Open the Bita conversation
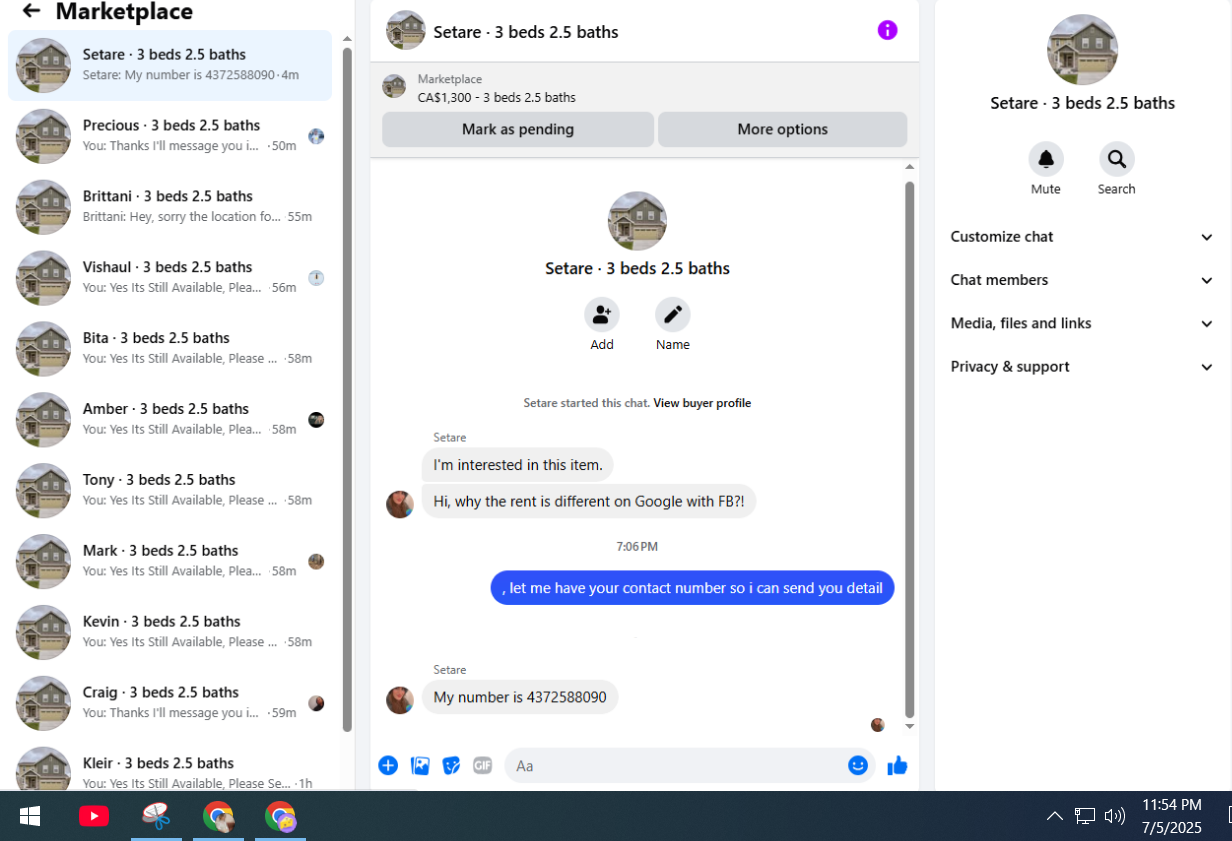This screenshot has height=841, width=1232. pyautogui.click(x=170, y=349)
